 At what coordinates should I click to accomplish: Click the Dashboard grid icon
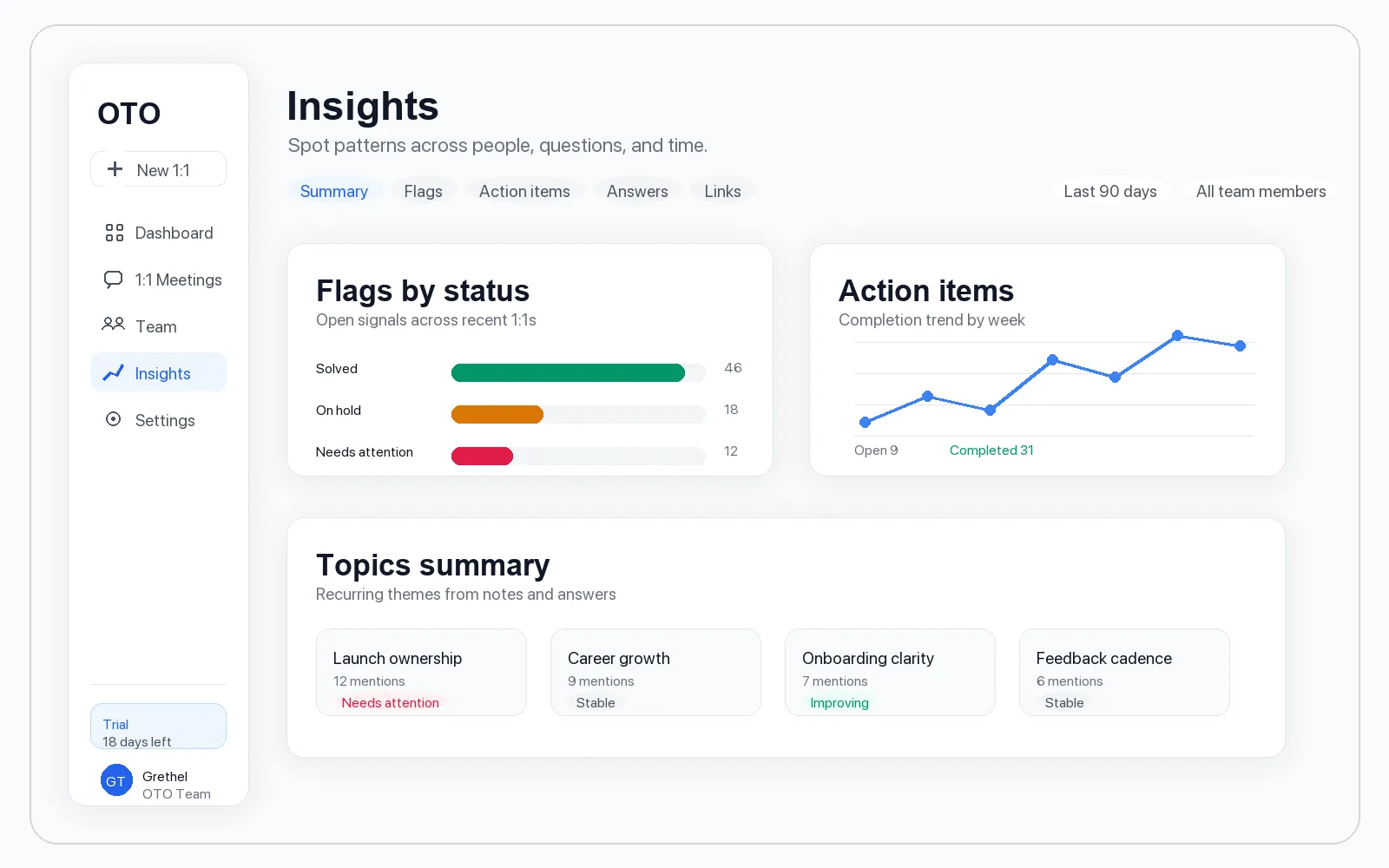[x=114, y=233]
